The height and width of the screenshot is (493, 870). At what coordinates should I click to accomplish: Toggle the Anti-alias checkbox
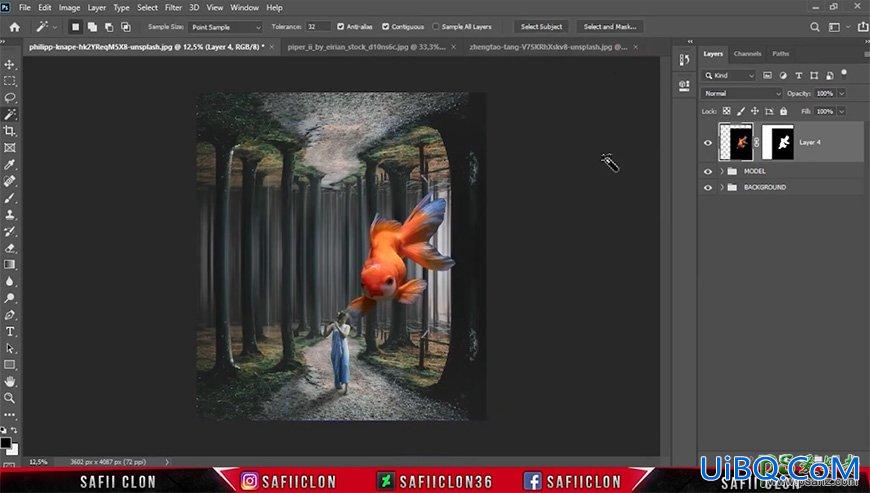(x=341, y=27)
